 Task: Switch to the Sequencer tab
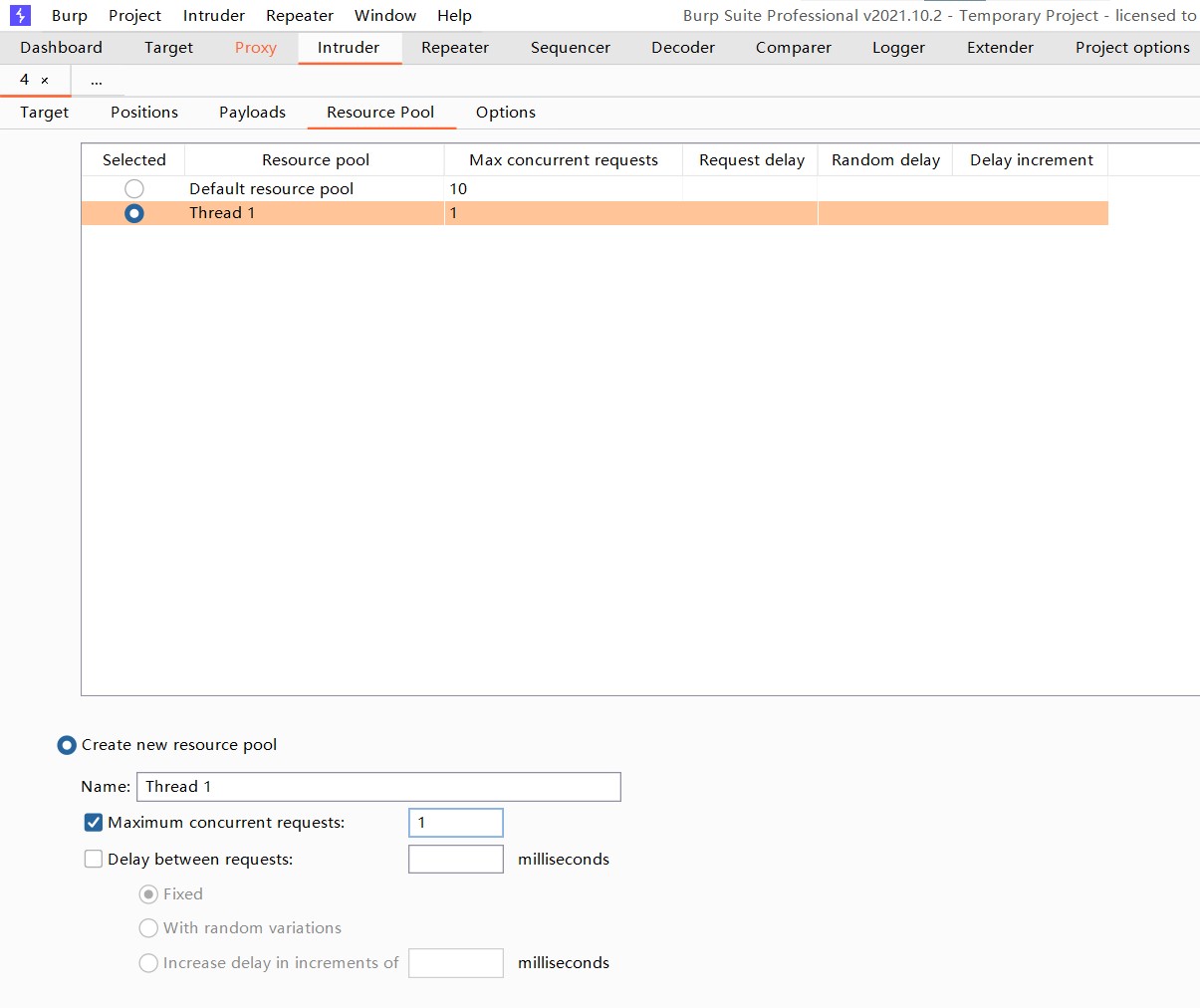pos(571,48)
